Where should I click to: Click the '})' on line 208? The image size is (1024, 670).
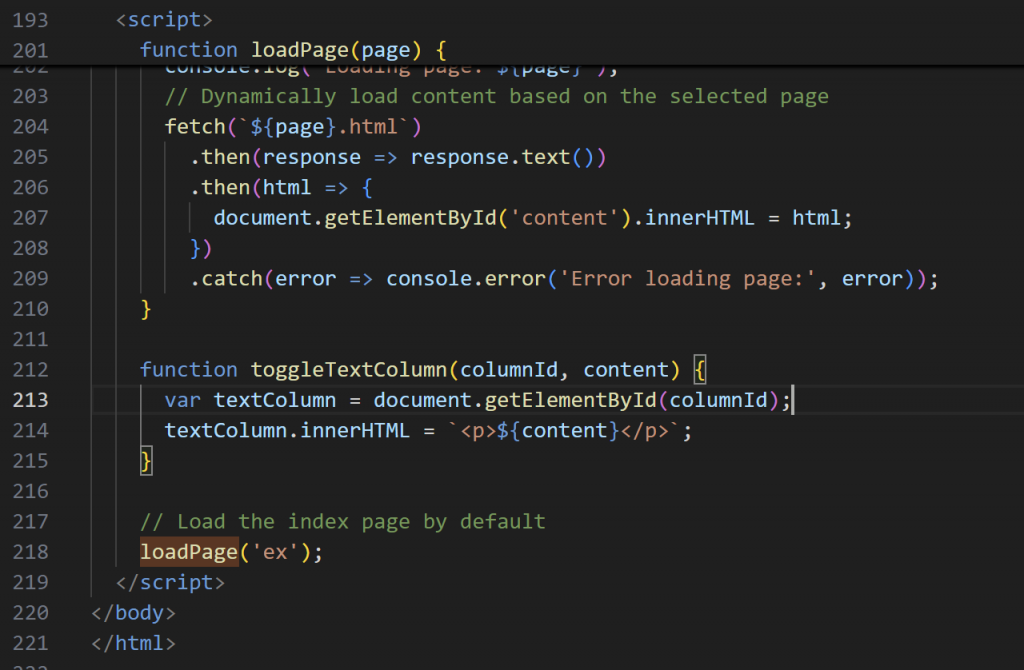click(x=201, y=248)
